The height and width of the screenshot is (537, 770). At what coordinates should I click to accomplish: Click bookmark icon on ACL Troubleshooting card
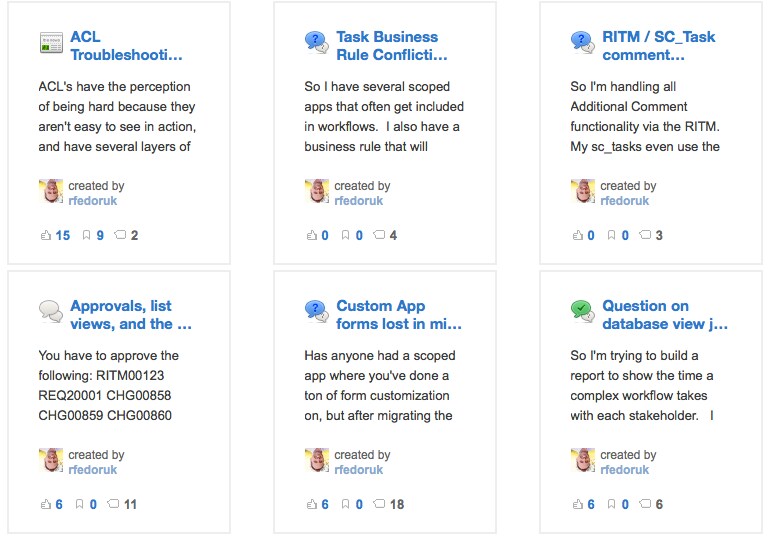pyautogui.click(x=87, y=236)
